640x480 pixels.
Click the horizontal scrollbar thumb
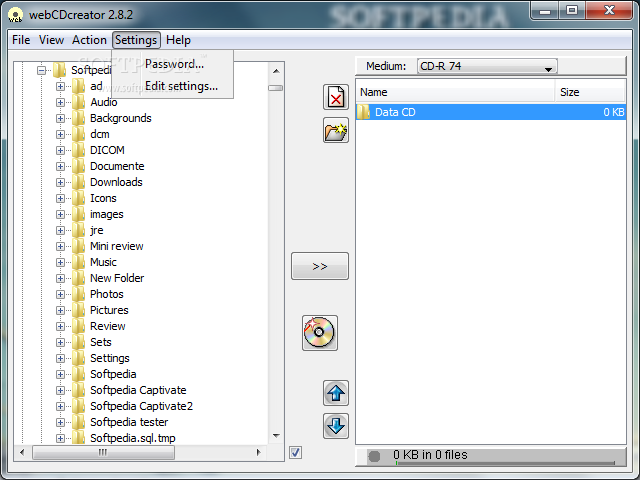pos(103,452)
